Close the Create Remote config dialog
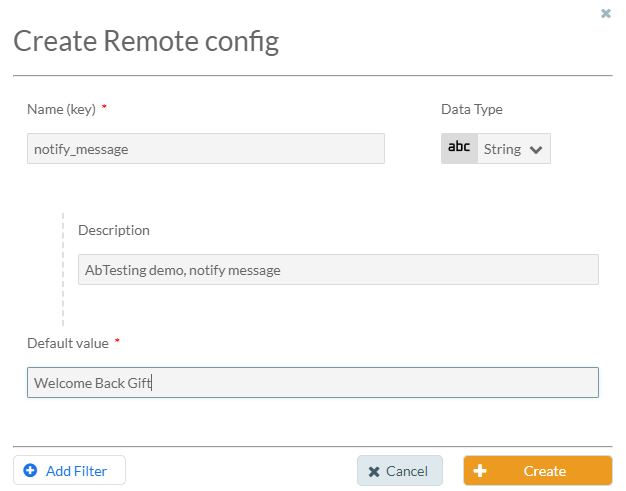 (x=606, y=14)
